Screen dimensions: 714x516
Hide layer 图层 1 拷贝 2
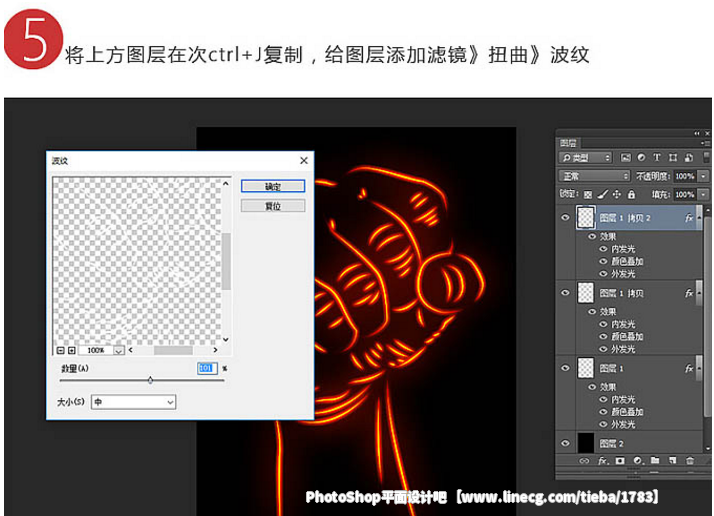point(565,217)
